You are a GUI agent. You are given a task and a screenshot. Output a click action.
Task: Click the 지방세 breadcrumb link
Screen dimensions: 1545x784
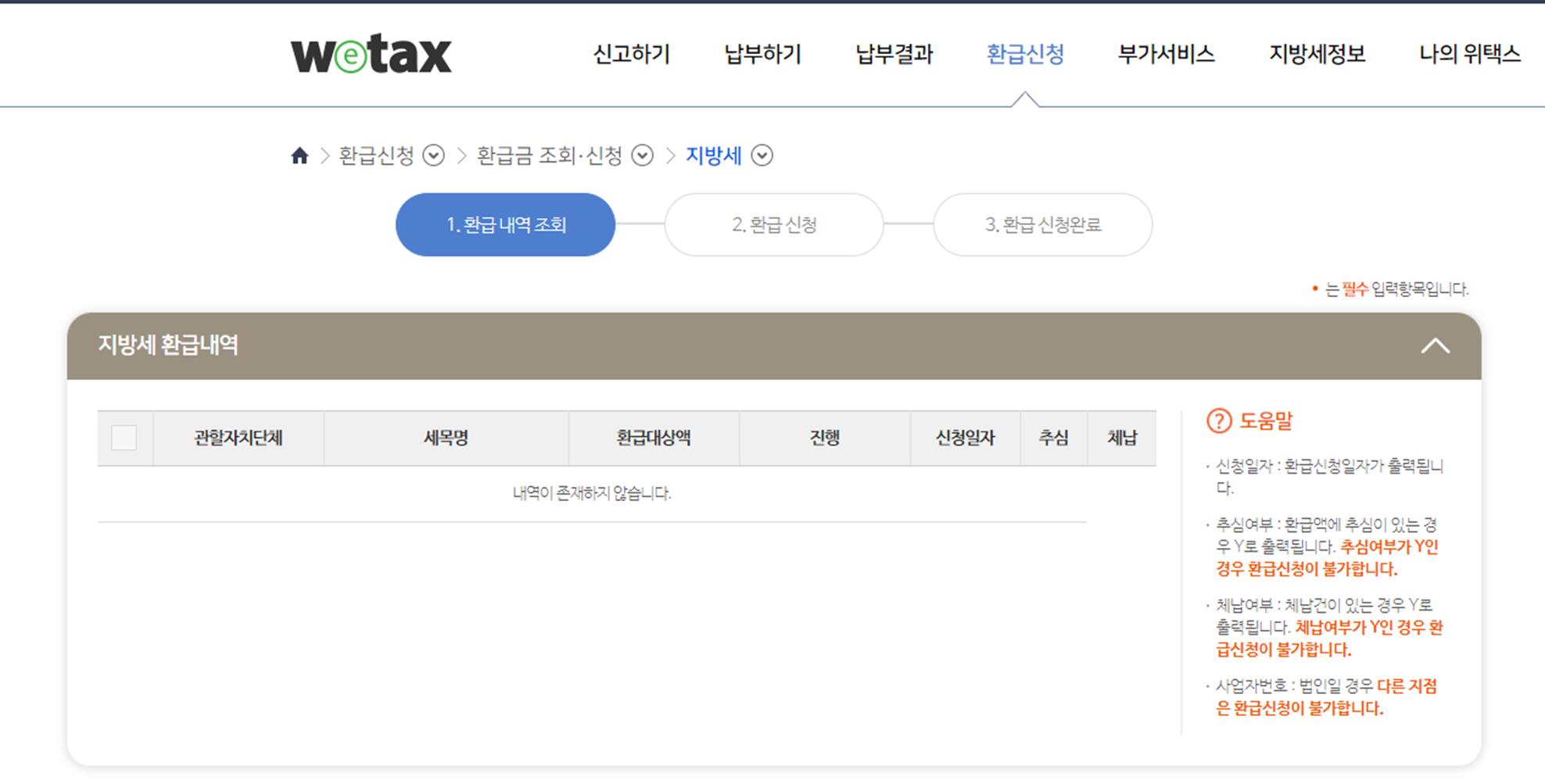714,156
